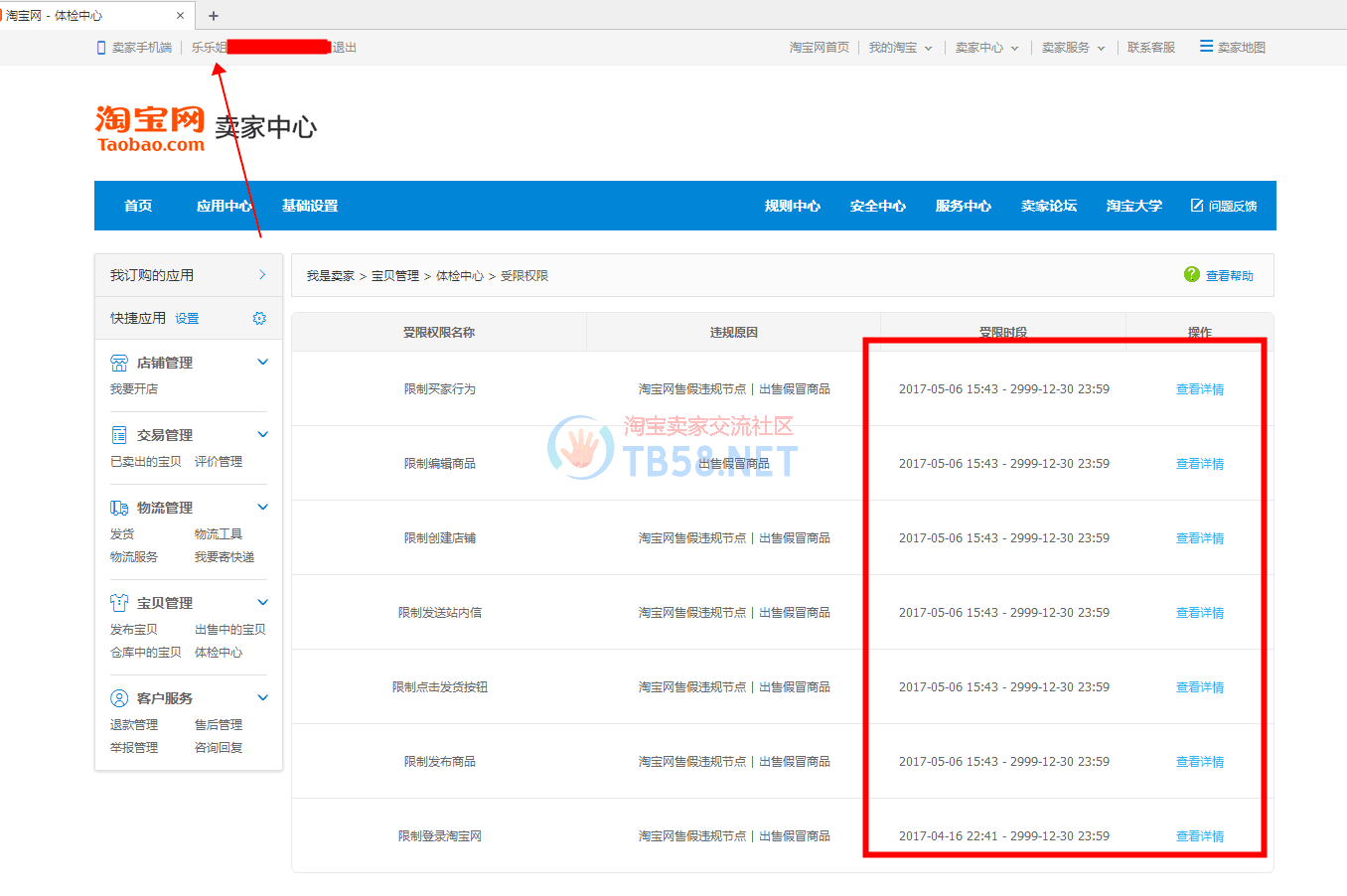Click the 物流管理 truck icon

click(x=119, y=508)
